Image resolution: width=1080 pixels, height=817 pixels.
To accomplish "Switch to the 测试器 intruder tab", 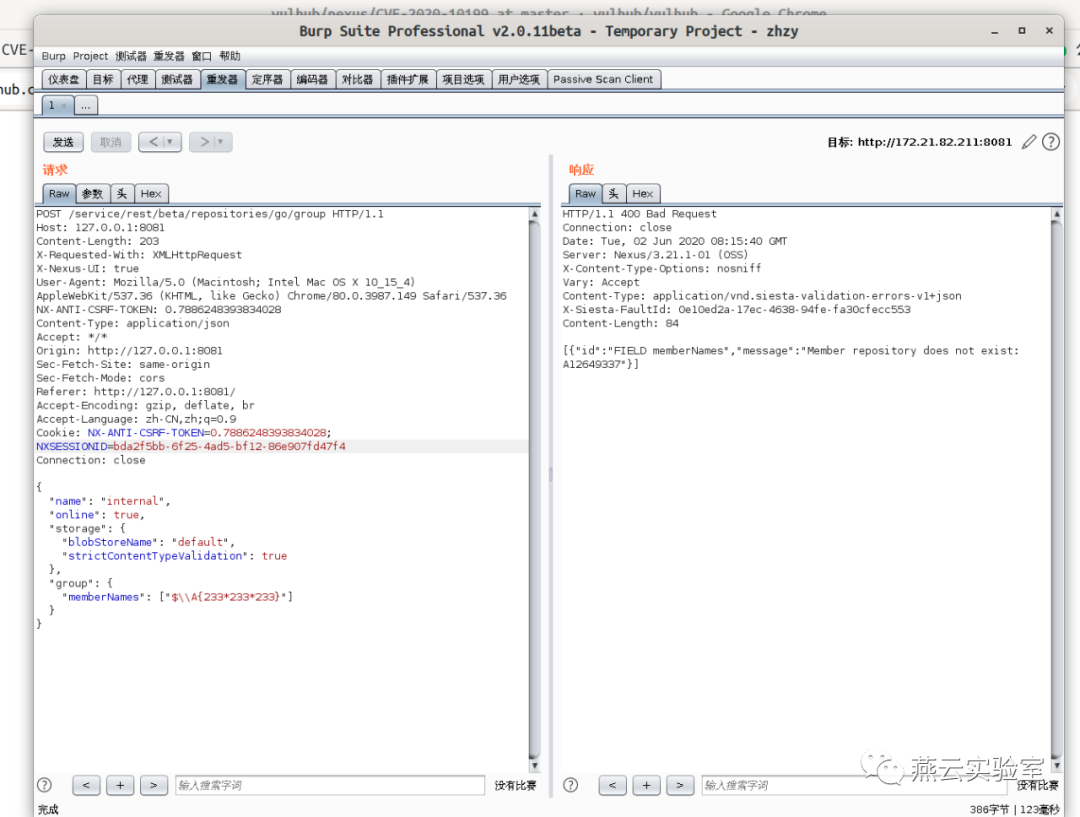I will (x=177, y=79).
